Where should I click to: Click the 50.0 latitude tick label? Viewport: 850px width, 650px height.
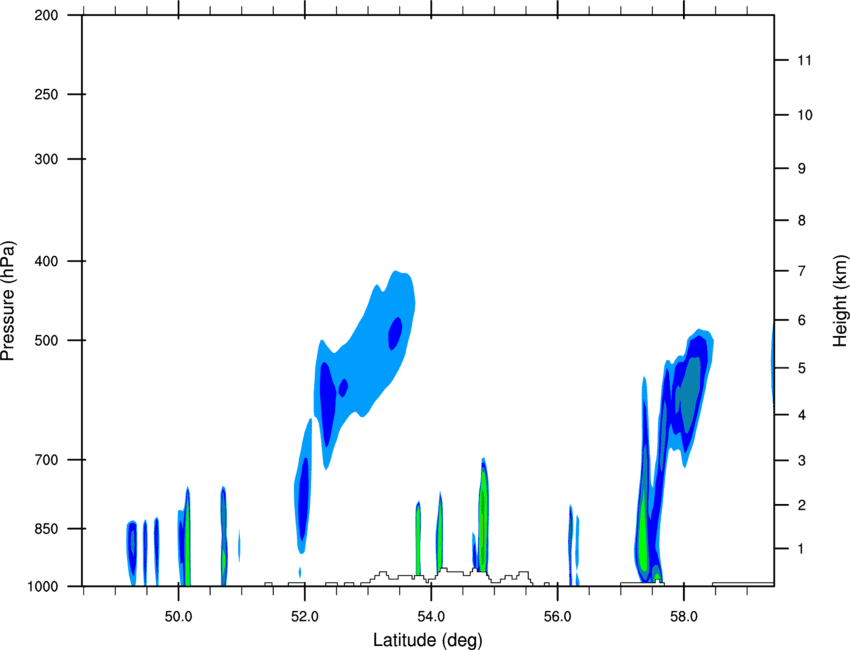(x=178, y=616)
